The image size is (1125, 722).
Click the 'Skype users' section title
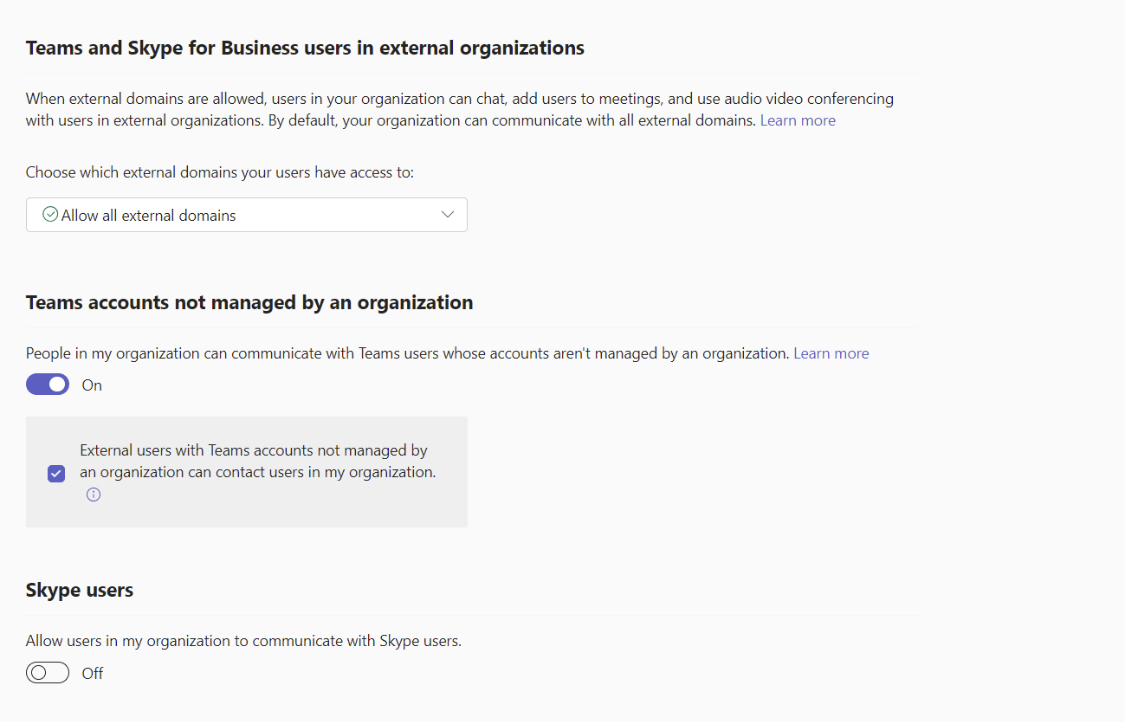pos(79,589)
